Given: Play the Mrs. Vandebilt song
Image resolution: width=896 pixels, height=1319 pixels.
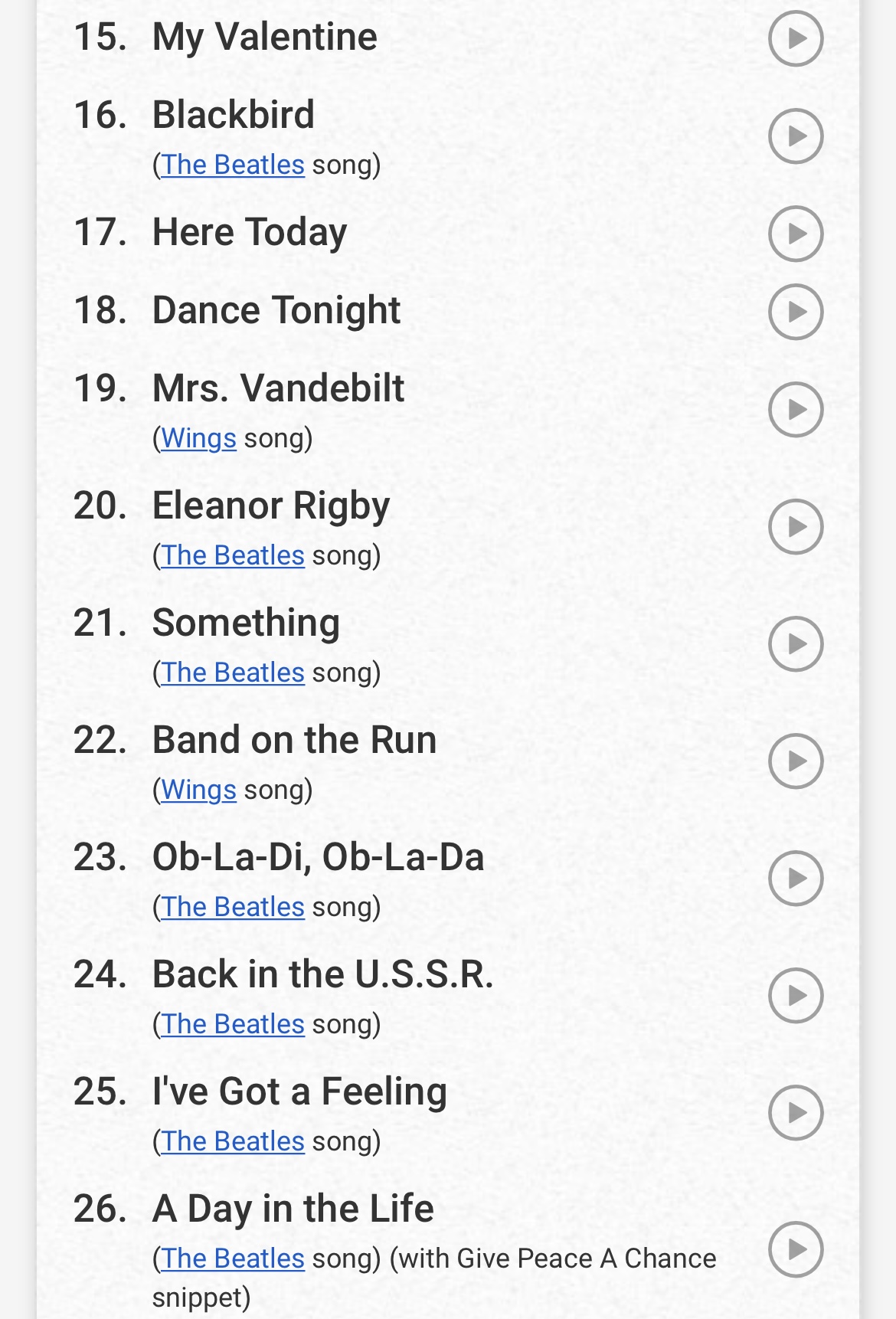Looking at the screenshot, I should (x=796, y=409).
